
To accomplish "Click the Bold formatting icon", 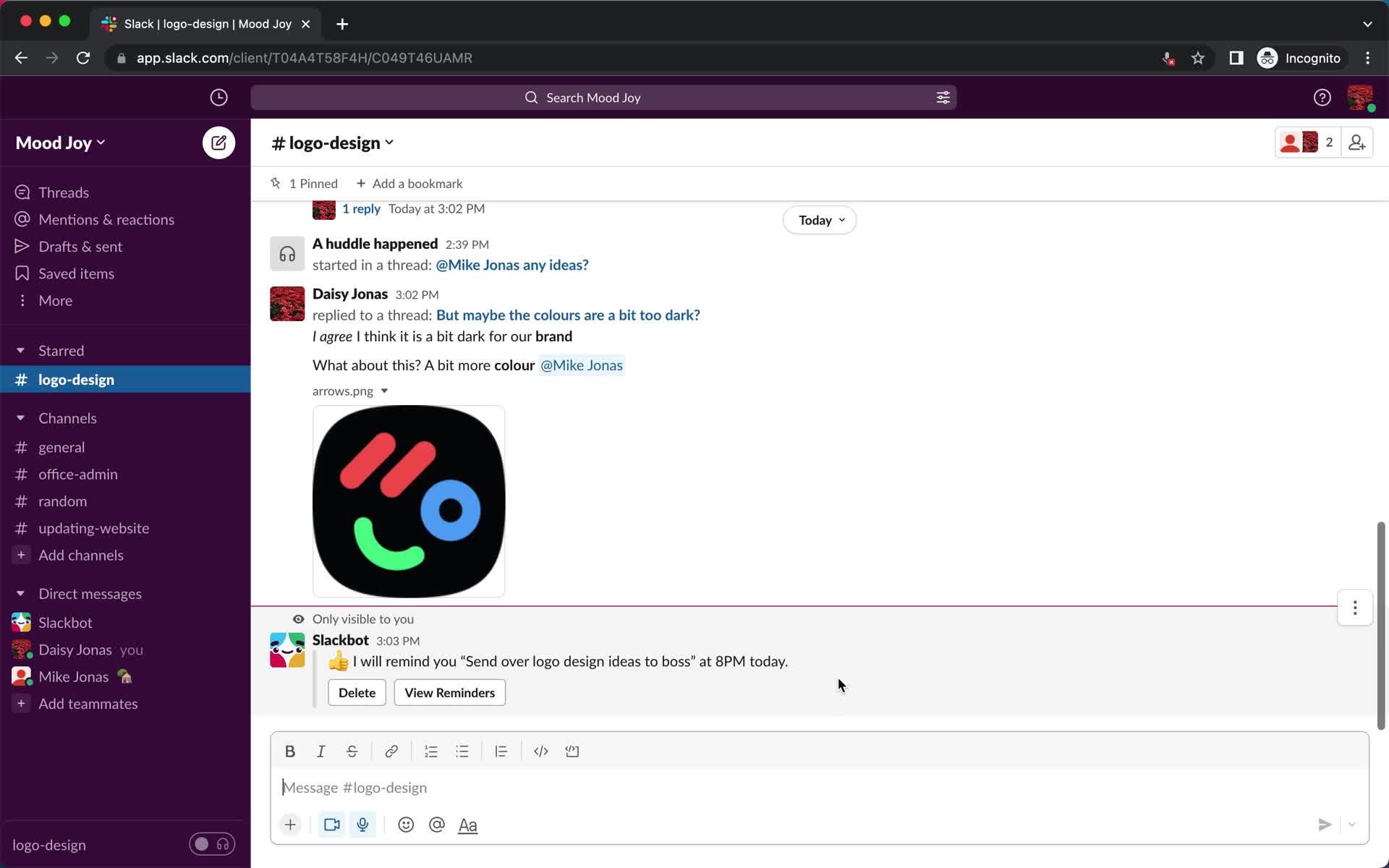I will click(x=290, y=751).
